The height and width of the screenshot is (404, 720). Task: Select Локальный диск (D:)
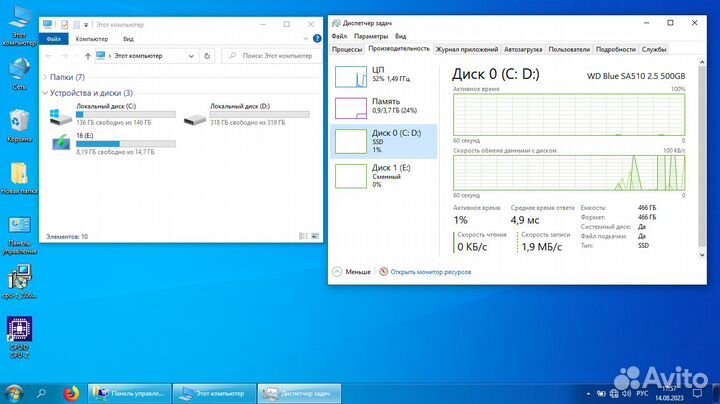tap(247, 114)
